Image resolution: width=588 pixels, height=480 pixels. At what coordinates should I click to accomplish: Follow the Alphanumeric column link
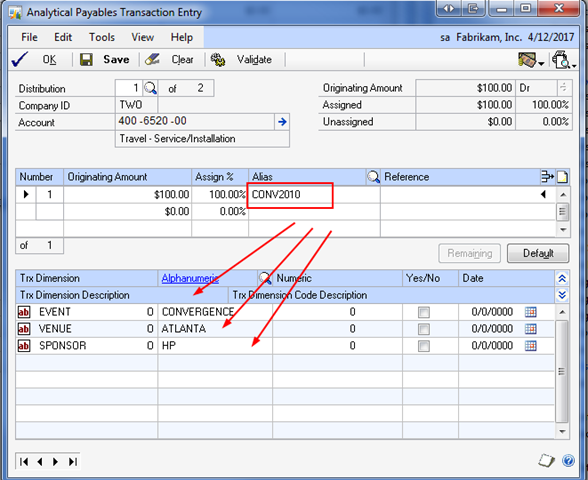tap(190, 278)
